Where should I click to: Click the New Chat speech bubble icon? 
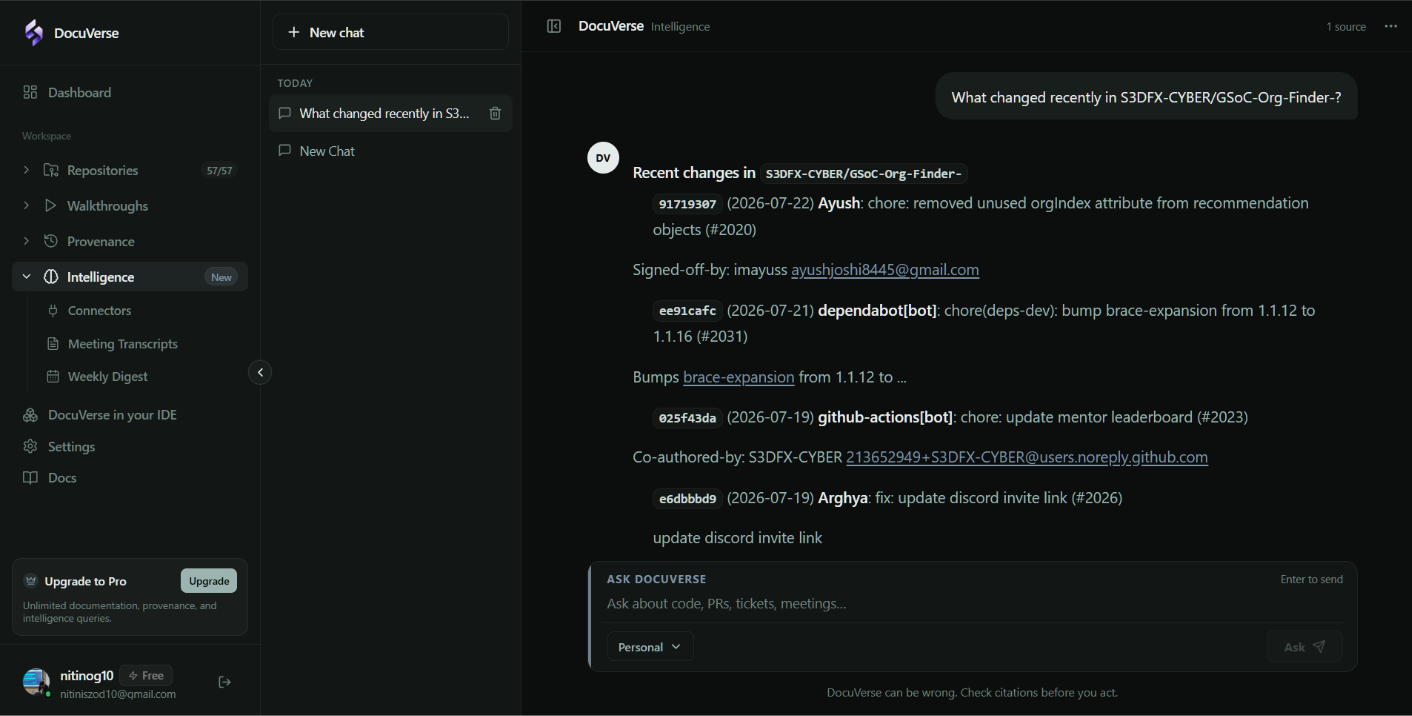pyautogui.click(x=285, y=151)
